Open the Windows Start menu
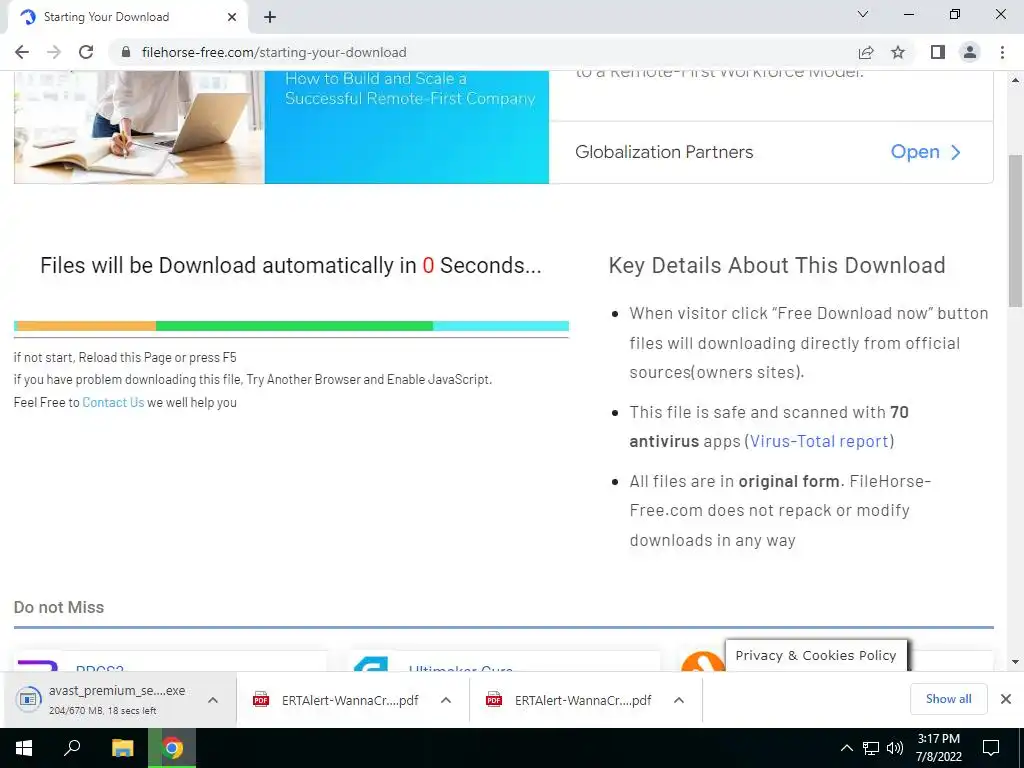This screenshot has width=1024, height=768. [x=24, y=748]
